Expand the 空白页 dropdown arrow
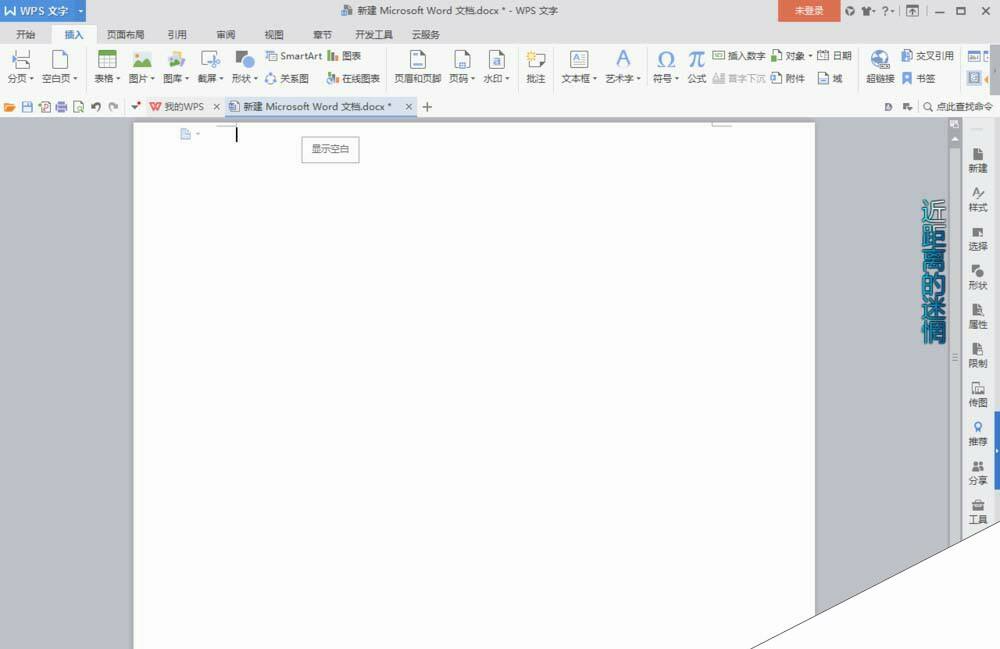1000x649 pixels. [x=75, y=78]
